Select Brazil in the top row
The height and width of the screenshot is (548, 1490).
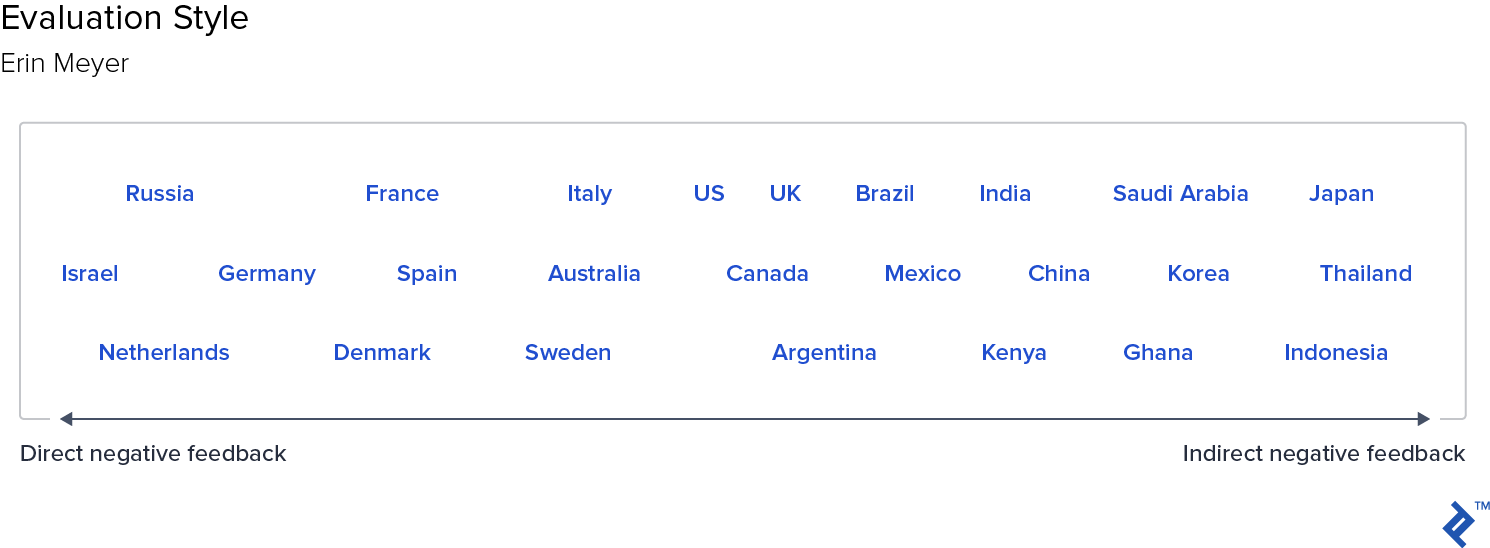pyautogui.click(x=885, y=194)
